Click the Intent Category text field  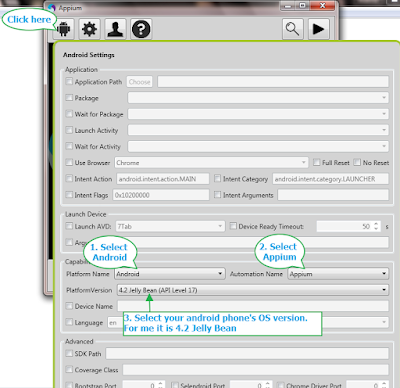tap(330, 179)
